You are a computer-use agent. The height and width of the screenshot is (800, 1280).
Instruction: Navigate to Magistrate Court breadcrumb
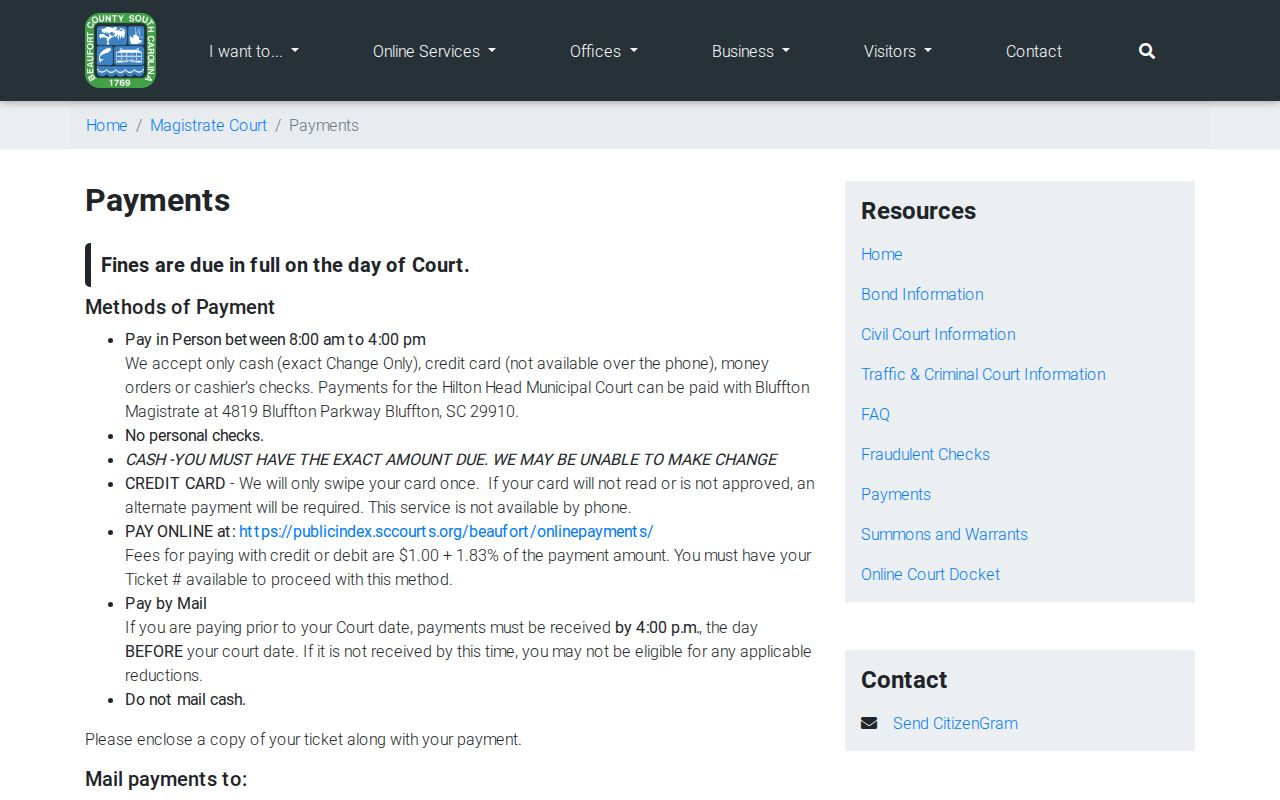coord(208,125)
